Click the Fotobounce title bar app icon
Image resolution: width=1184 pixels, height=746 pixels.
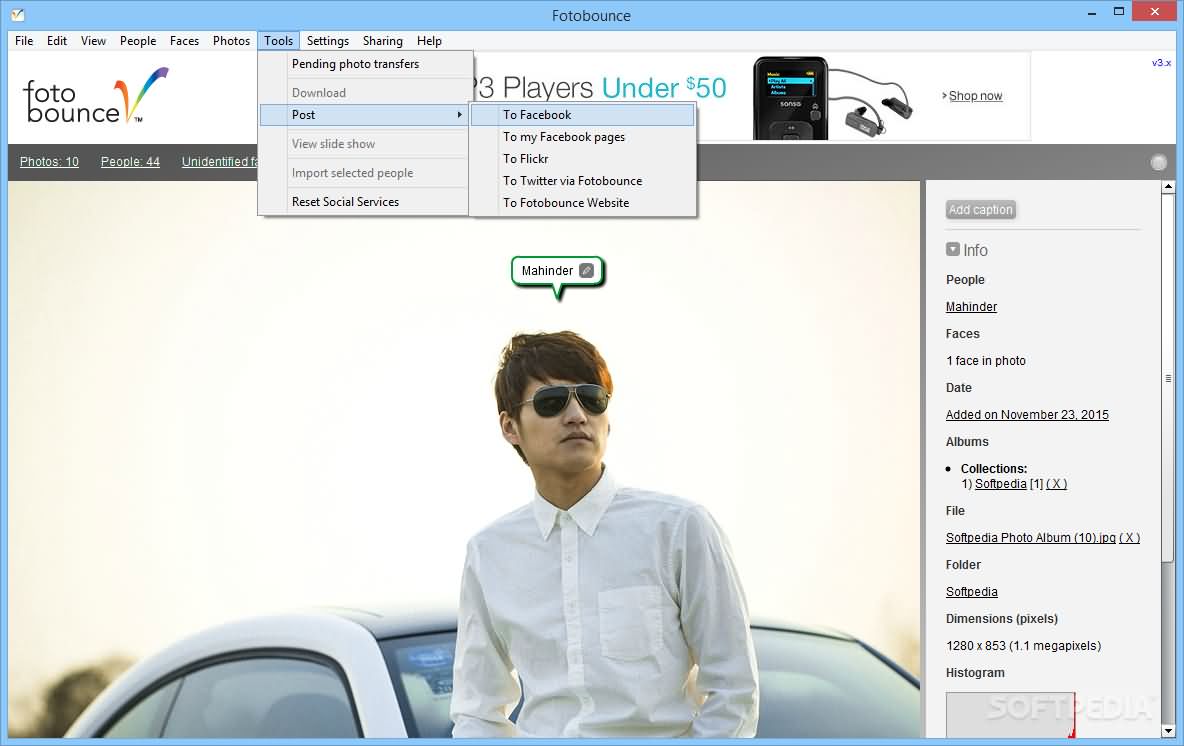click(x=17, y=14)
